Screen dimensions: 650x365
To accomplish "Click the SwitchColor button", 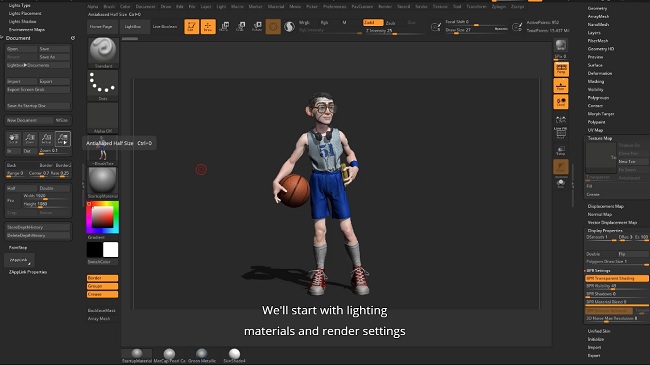I will tap(102, 262).
